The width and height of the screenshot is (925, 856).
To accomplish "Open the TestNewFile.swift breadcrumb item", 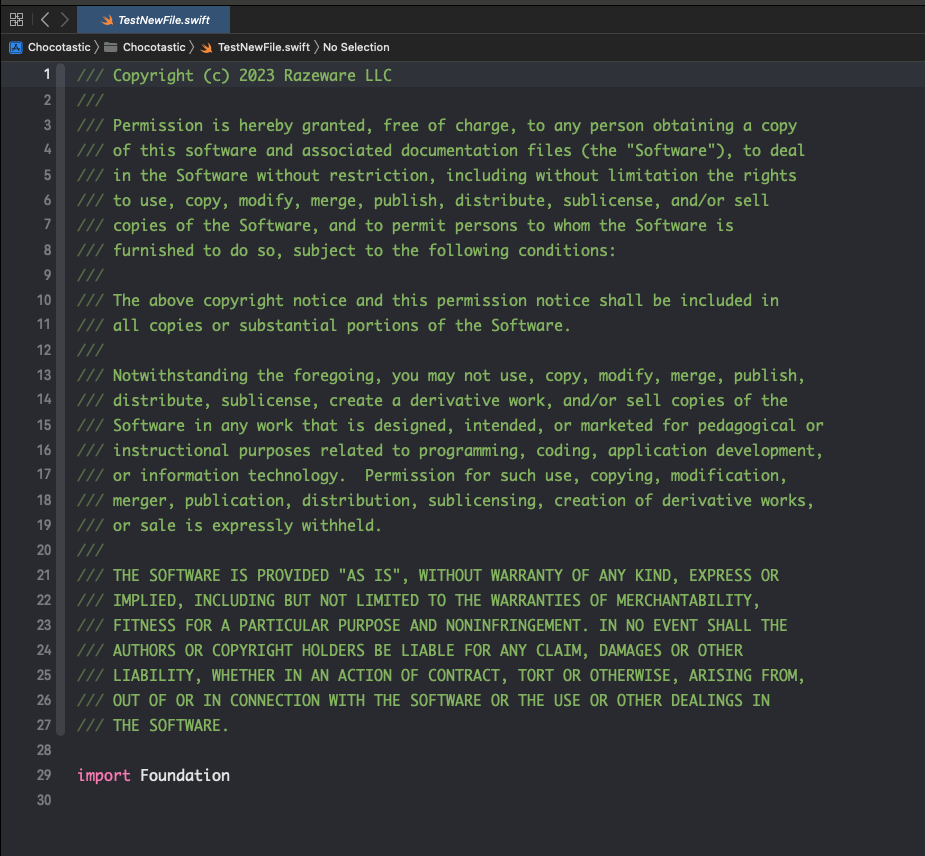I will pyautogui.click(x=264, y=47).
